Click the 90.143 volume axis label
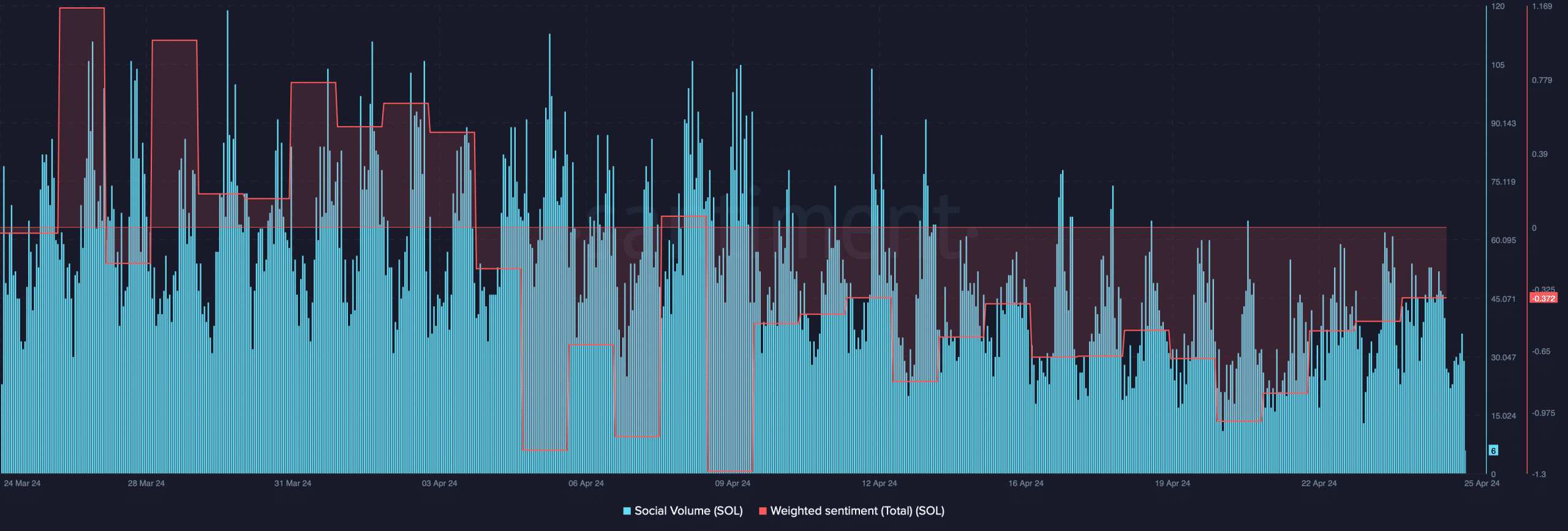 [x=1503, y=123]
